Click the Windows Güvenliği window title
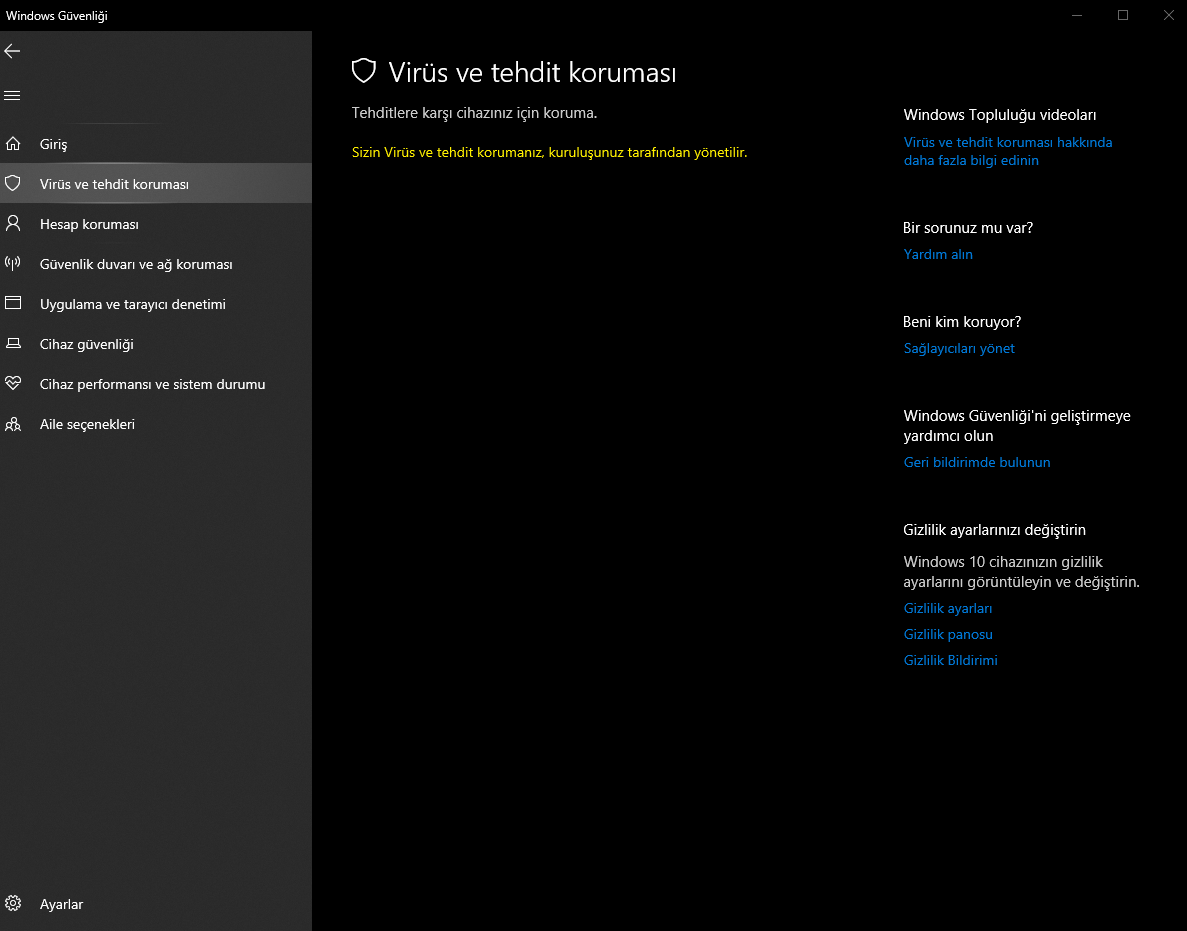The image size is (1187, 931). 57,15
